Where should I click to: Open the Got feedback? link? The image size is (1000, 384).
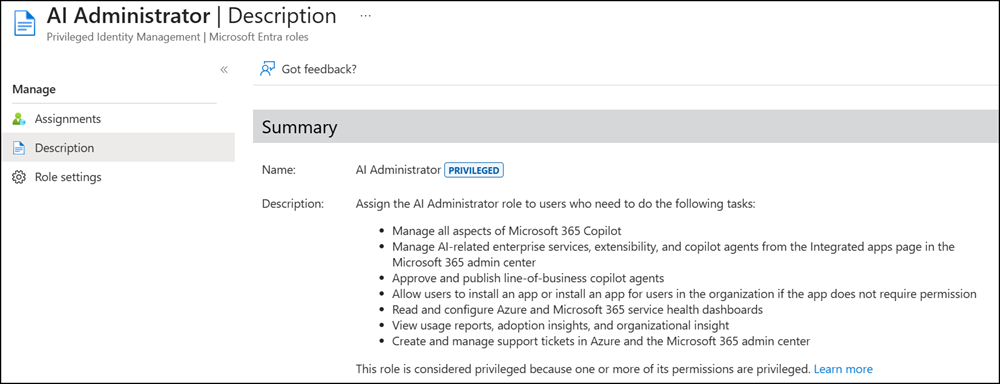319,69
